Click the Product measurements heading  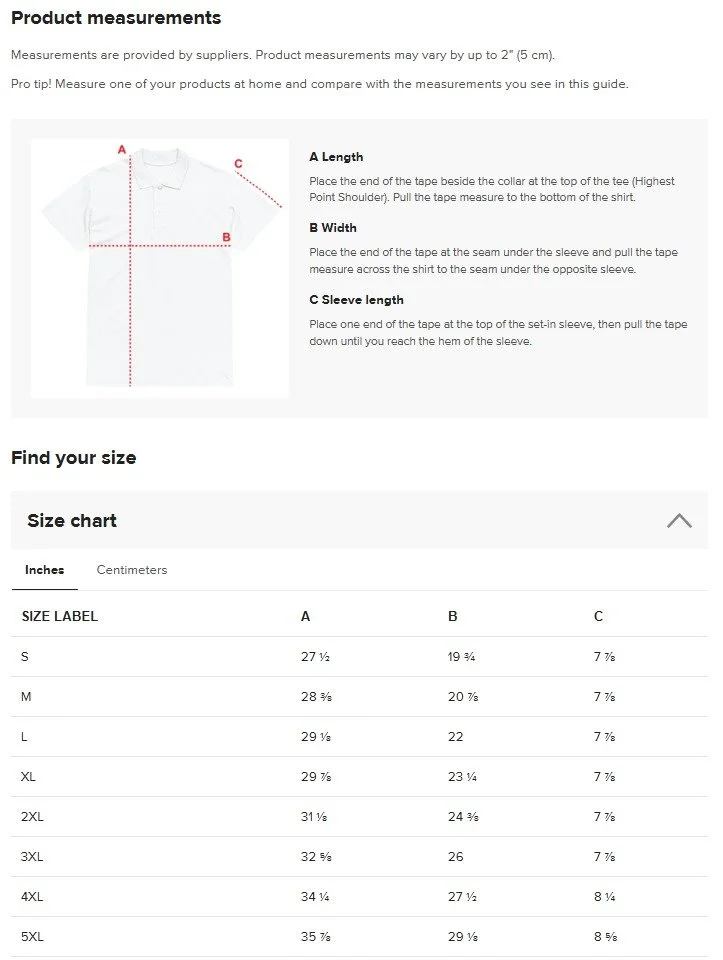116,18
